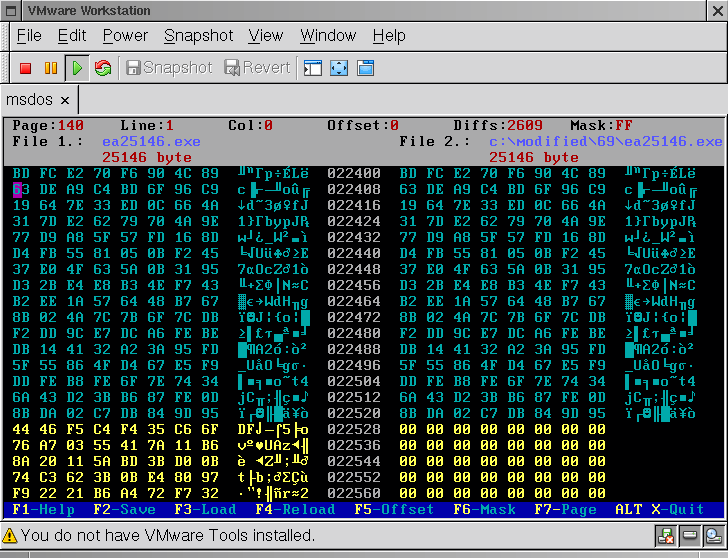
Task: Take a Snapshot using toolbar button
Action: click(169, 68)
